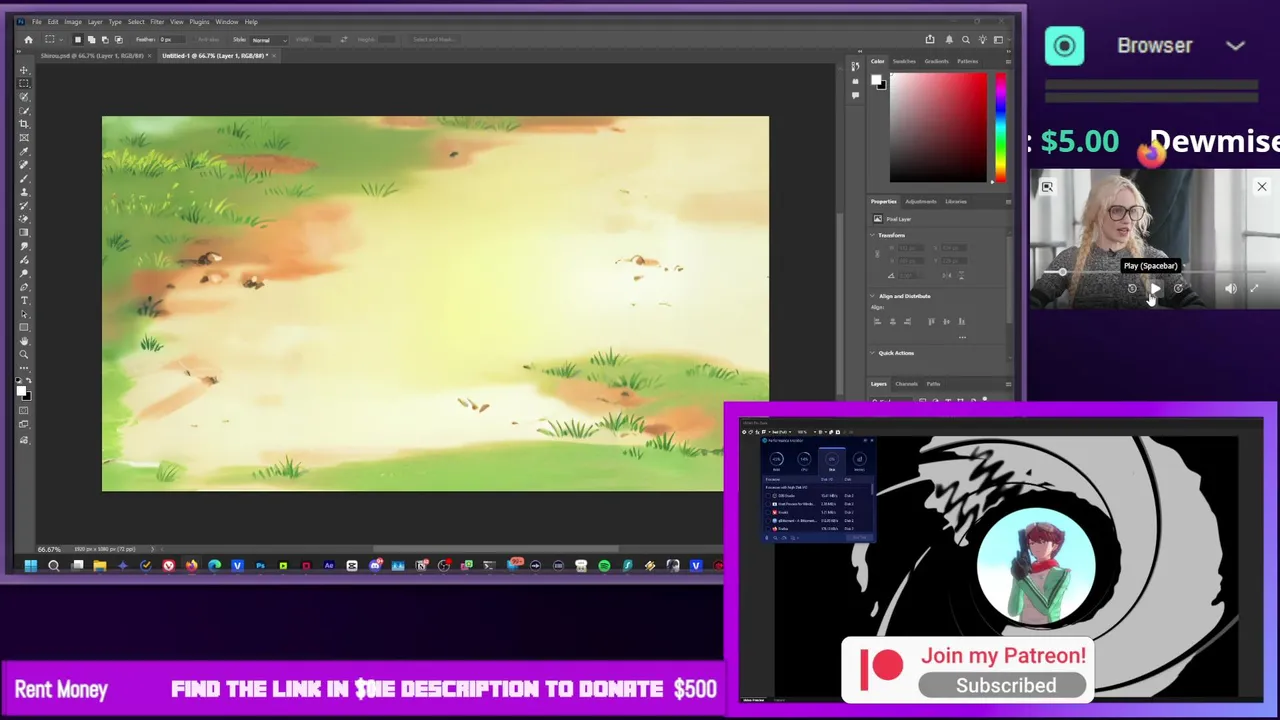Collapse the Align and Distribute section
Screen dimensions: 1280x720
pos(872,296)
